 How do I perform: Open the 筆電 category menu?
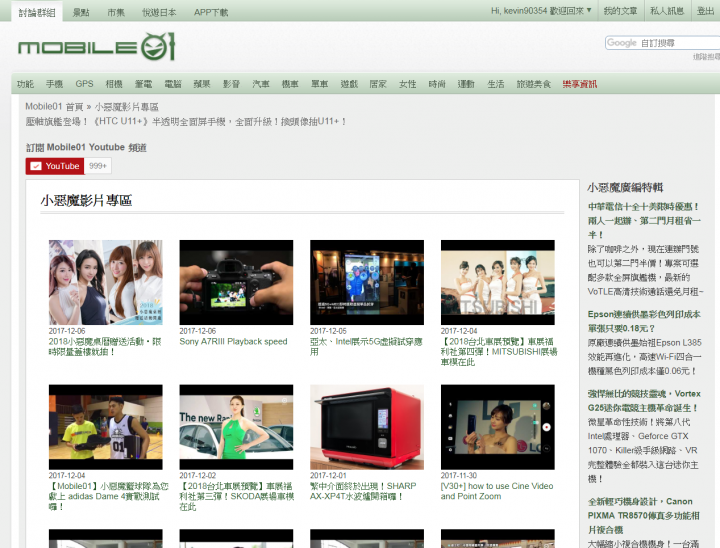click(x=143, y=84)
